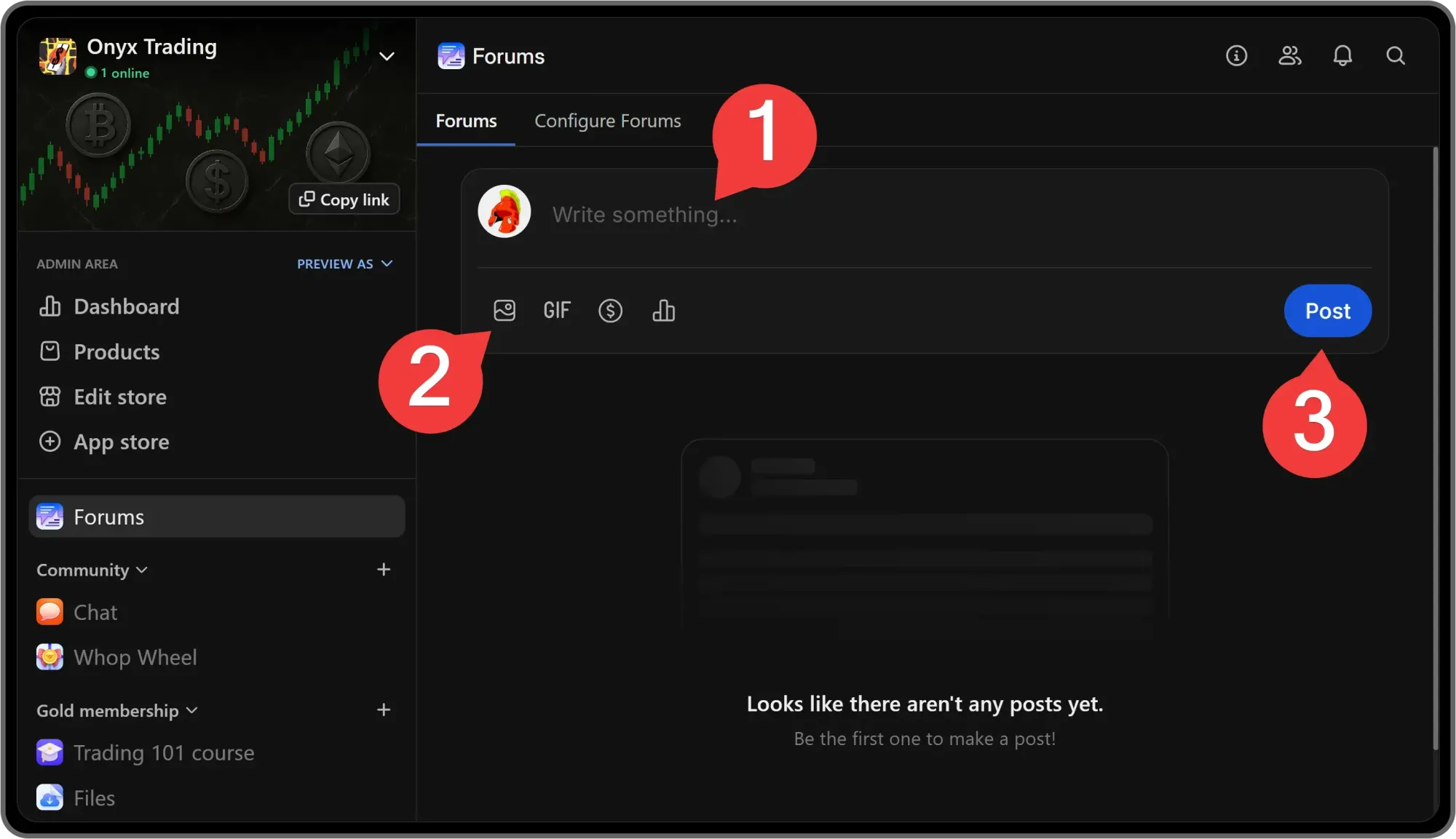
Task: Open the Whop Wheel app
Action: click(135, 657)
